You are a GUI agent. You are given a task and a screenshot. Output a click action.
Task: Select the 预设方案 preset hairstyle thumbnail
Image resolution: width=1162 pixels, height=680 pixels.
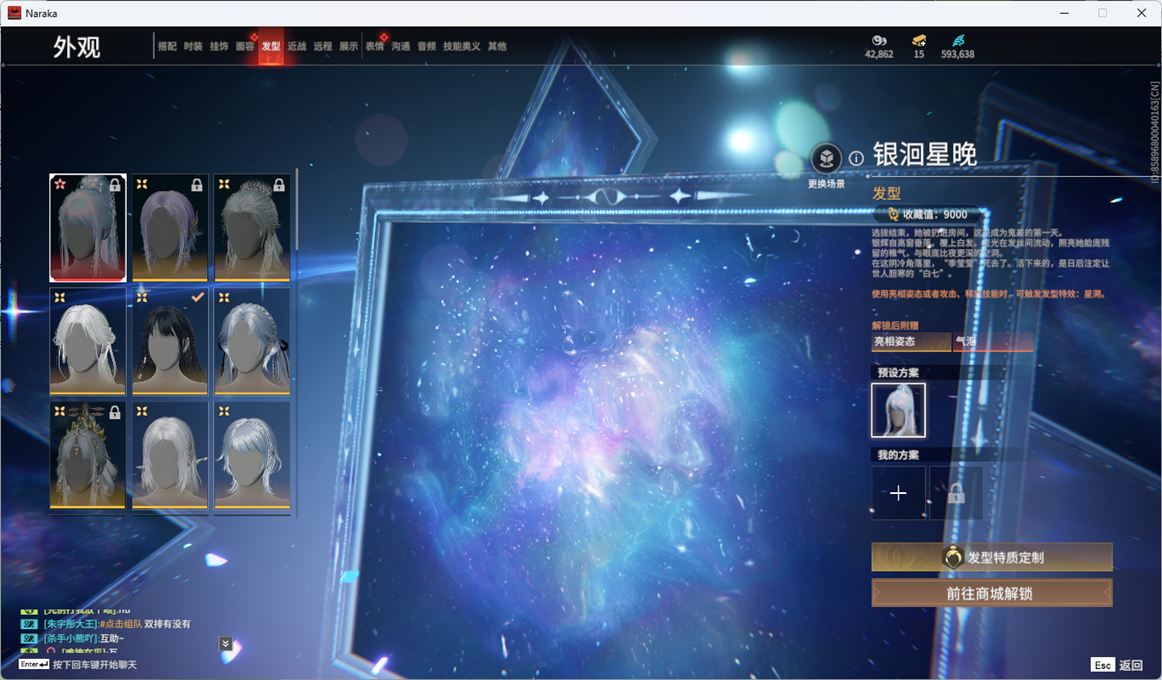click(x=898, y=410)
